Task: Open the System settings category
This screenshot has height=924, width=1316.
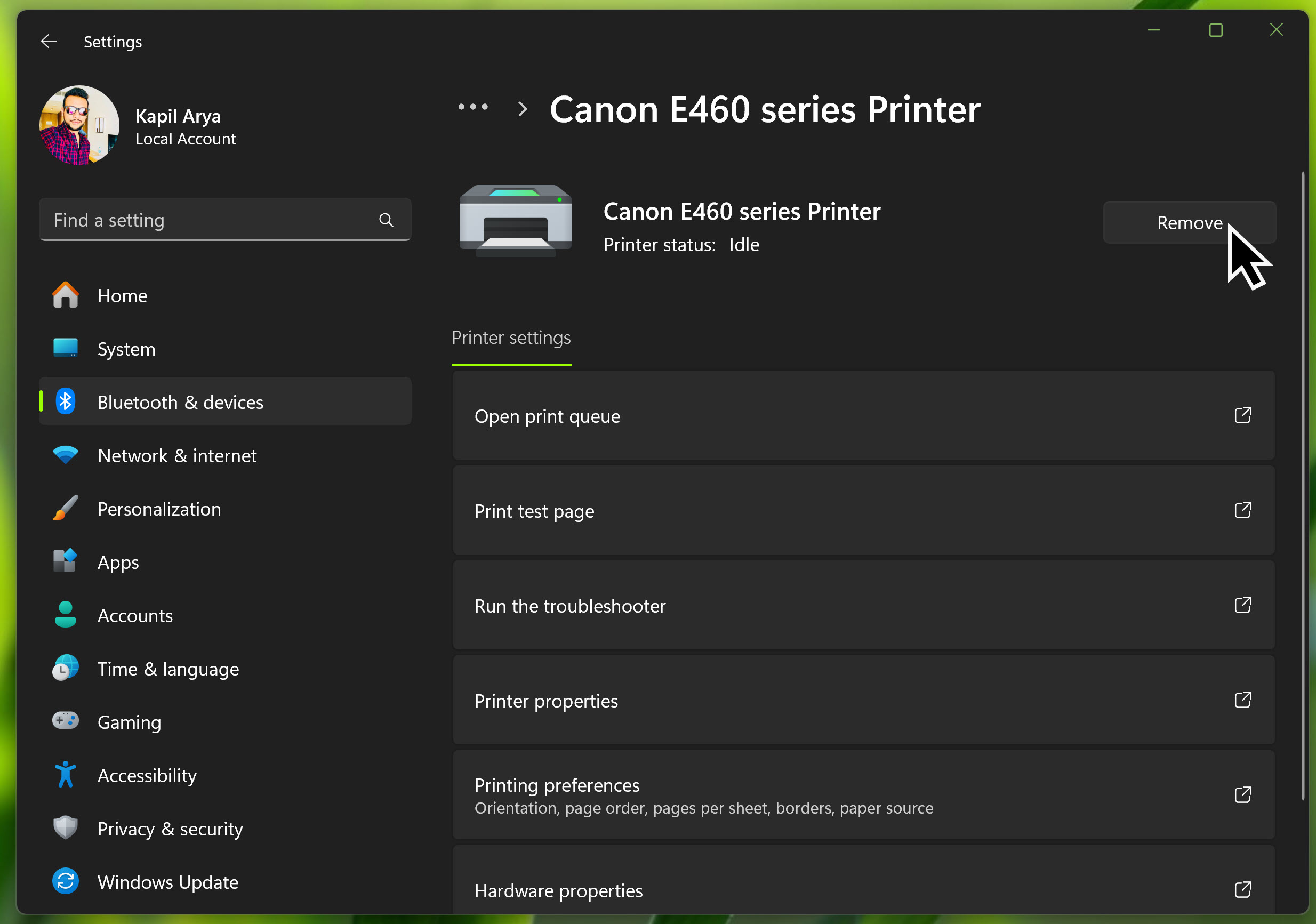Action: [x=126, y=349]
